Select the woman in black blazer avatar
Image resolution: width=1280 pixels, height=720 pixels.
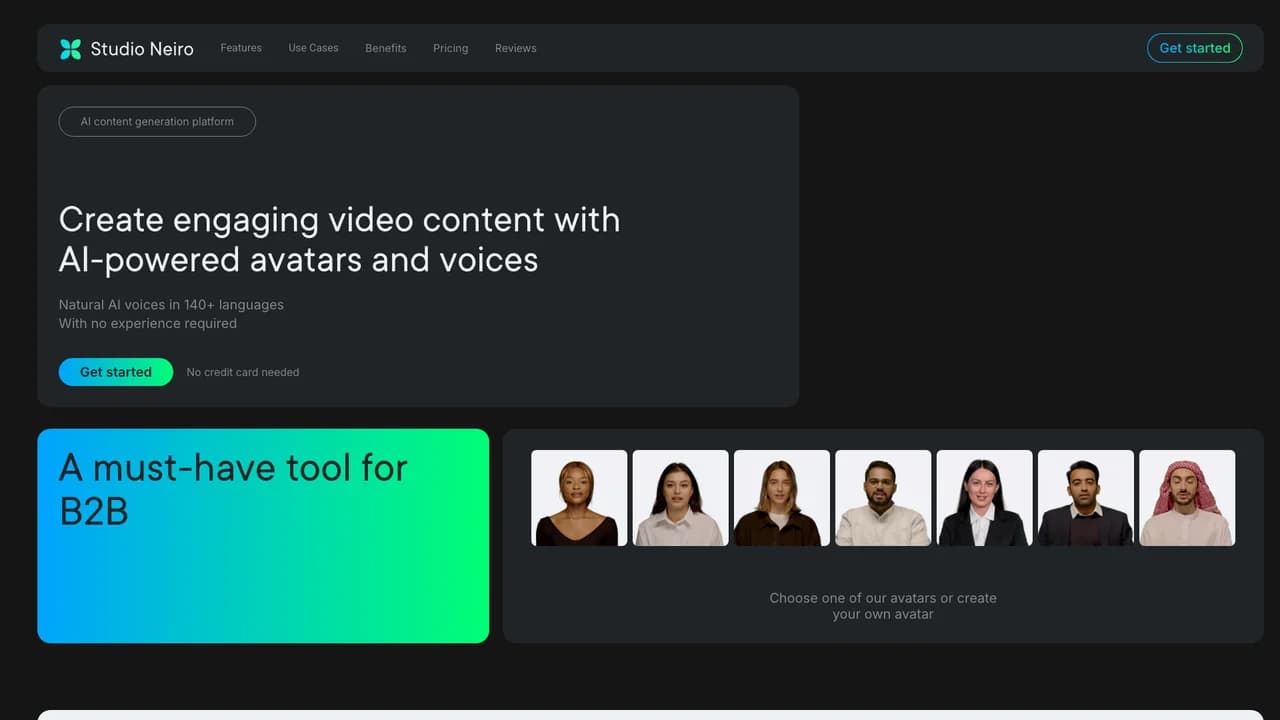pyautogui.click(x=985, y=498)
